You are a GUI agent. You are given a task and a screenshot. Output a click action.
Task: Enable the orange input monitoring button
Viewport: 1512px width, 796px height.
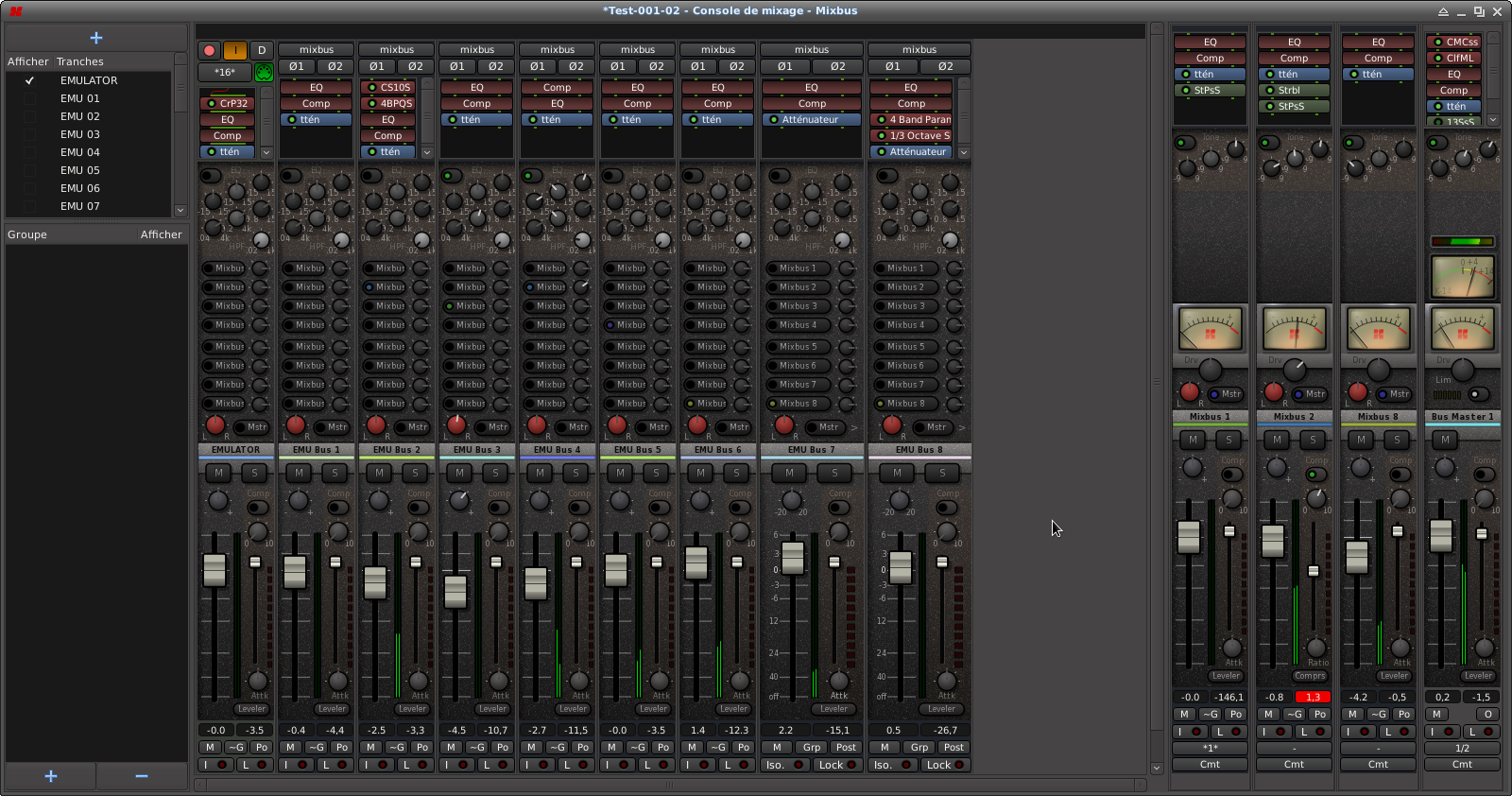coord(235,51)
